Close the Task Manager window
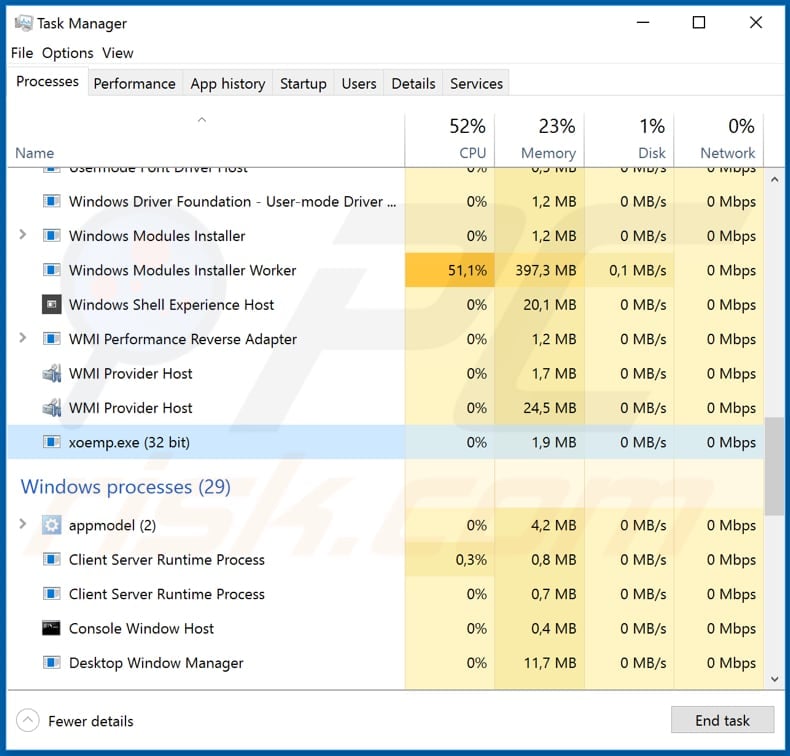 coord(755,22)
